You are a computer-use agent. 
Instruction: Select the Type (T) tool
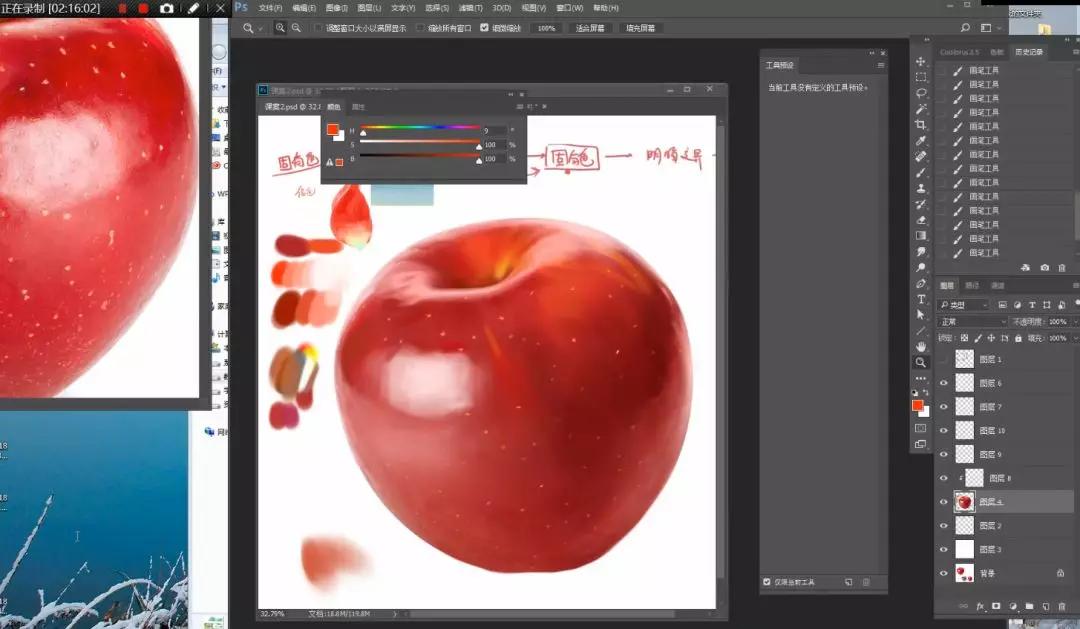pos(921,299)
